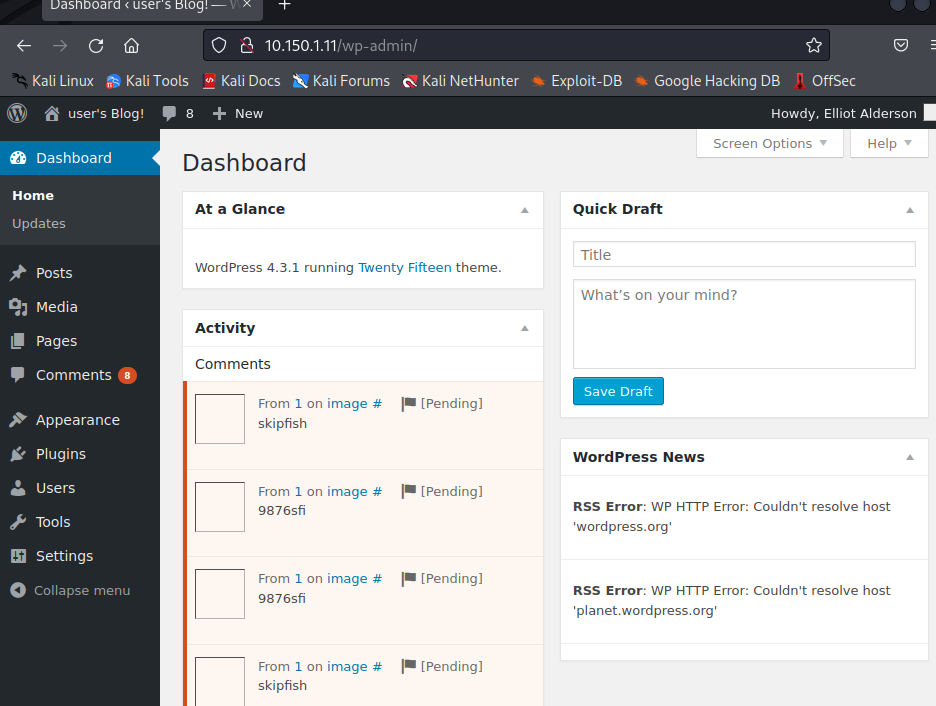Open the Users menu
The width and height of the screenshot is (936, 706).
(x=56, y=489)
